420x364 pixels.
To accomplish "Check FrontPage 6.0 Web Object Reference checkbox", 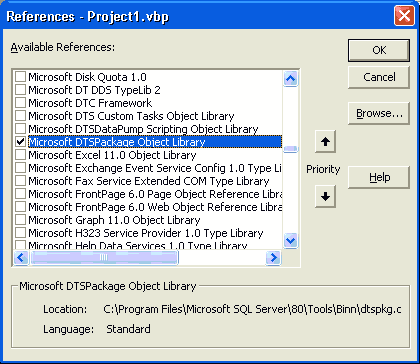I will pos(21,207).
